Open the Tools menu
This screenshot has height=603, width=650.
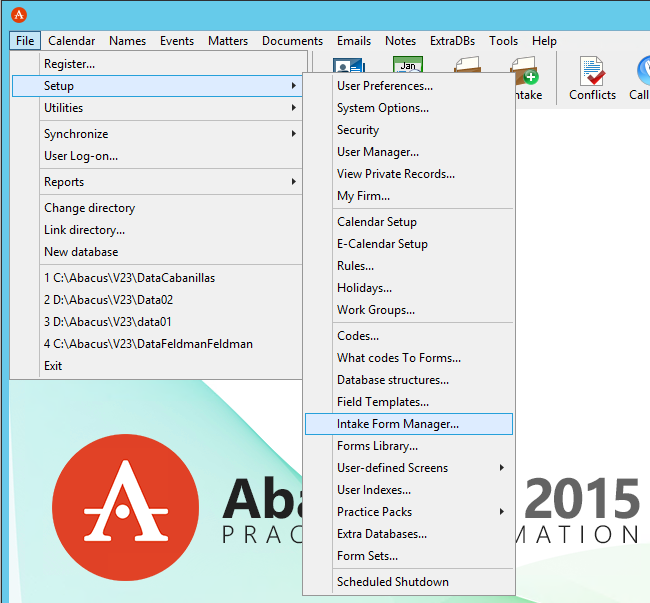[x=503, y=41]
